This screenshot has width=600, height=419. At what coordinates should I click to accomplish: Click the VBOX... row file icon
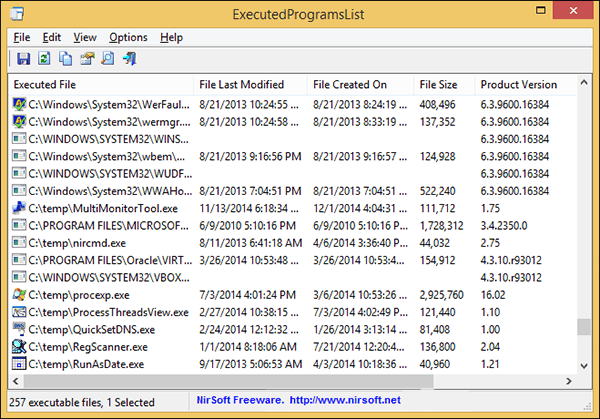click(19, 277)
